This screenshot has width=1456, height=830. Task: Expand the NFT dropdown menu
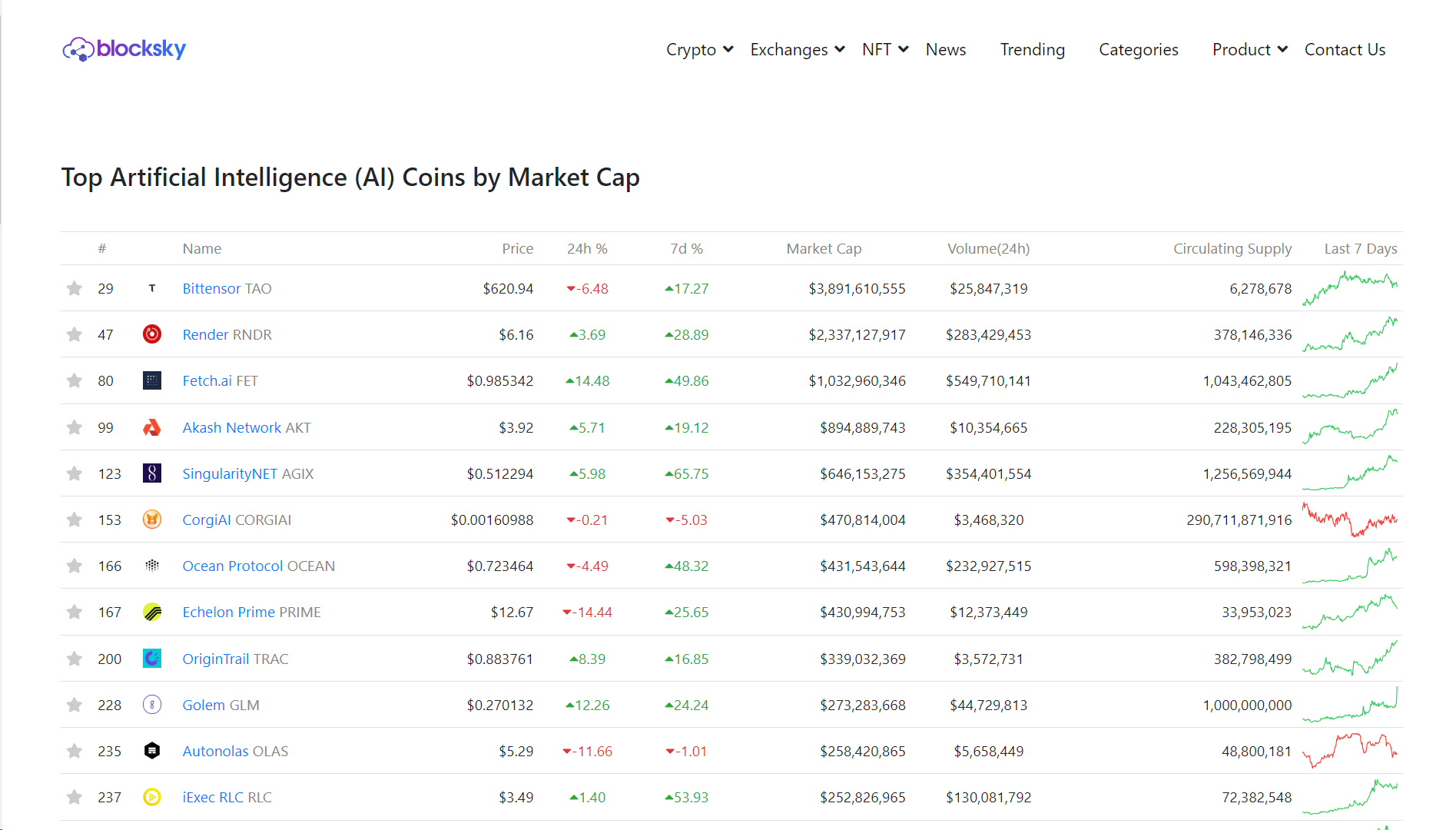tap(885, 49)
